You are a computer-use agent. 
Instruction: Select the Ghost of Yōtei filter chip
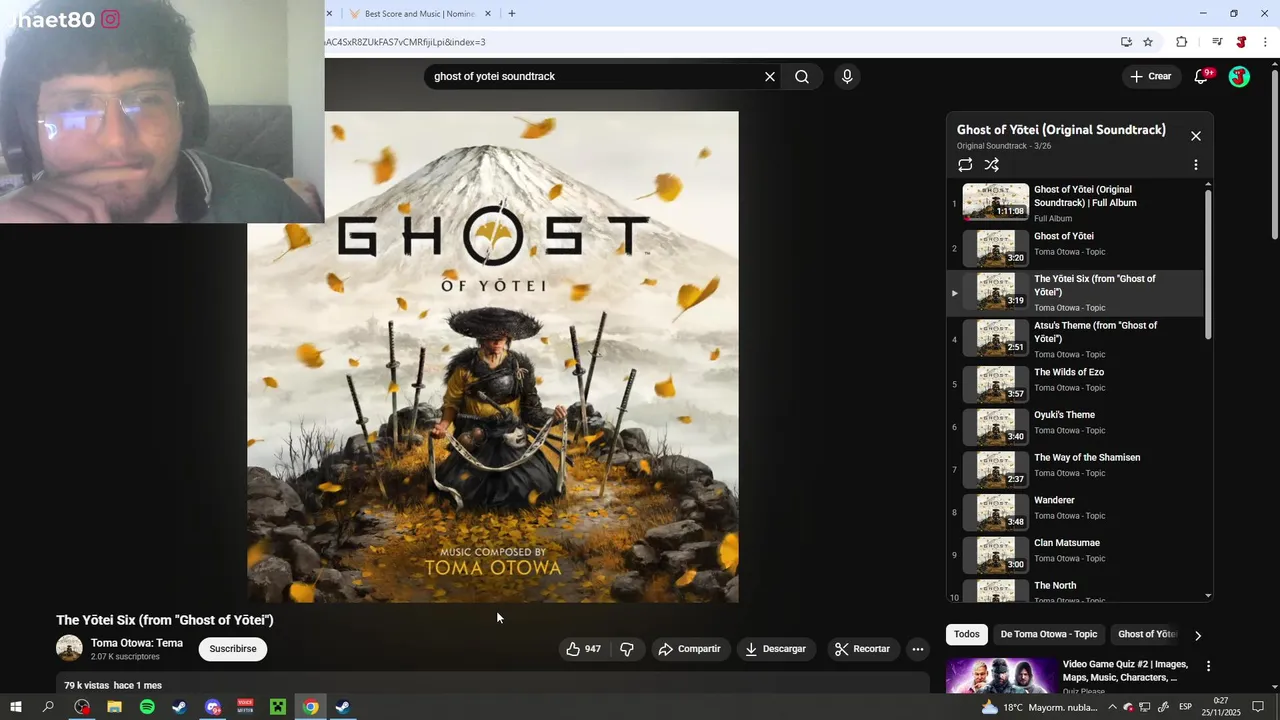pyautogui.click(x=1146, y=634)
